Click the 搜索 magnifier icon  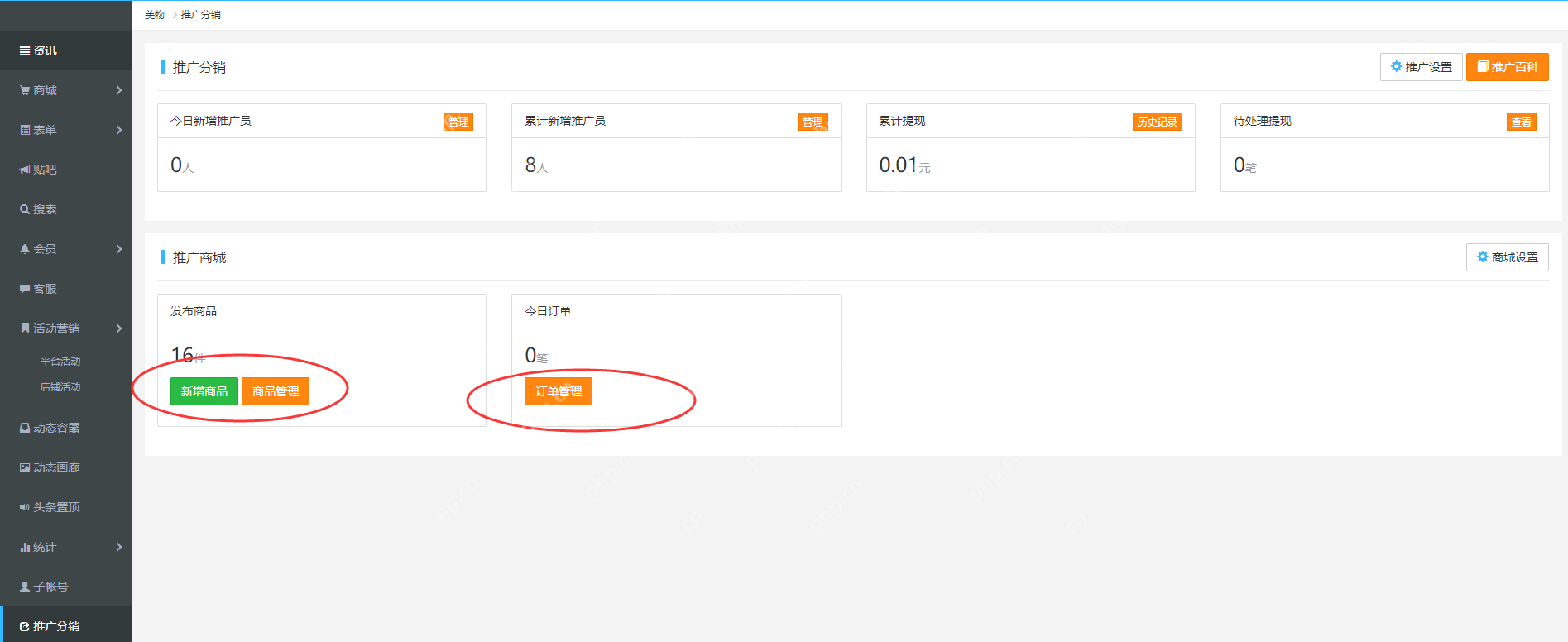coord(25,210)
